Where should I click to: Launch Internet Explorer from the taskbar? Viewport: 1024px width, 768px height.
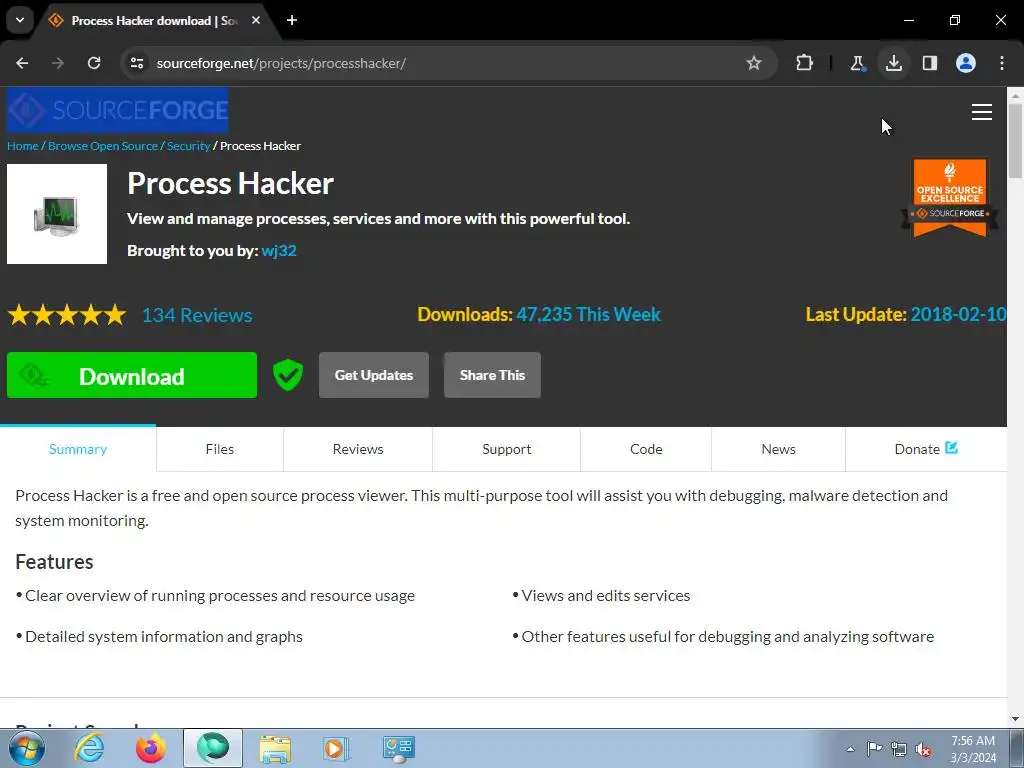click(x=89, y=748)
